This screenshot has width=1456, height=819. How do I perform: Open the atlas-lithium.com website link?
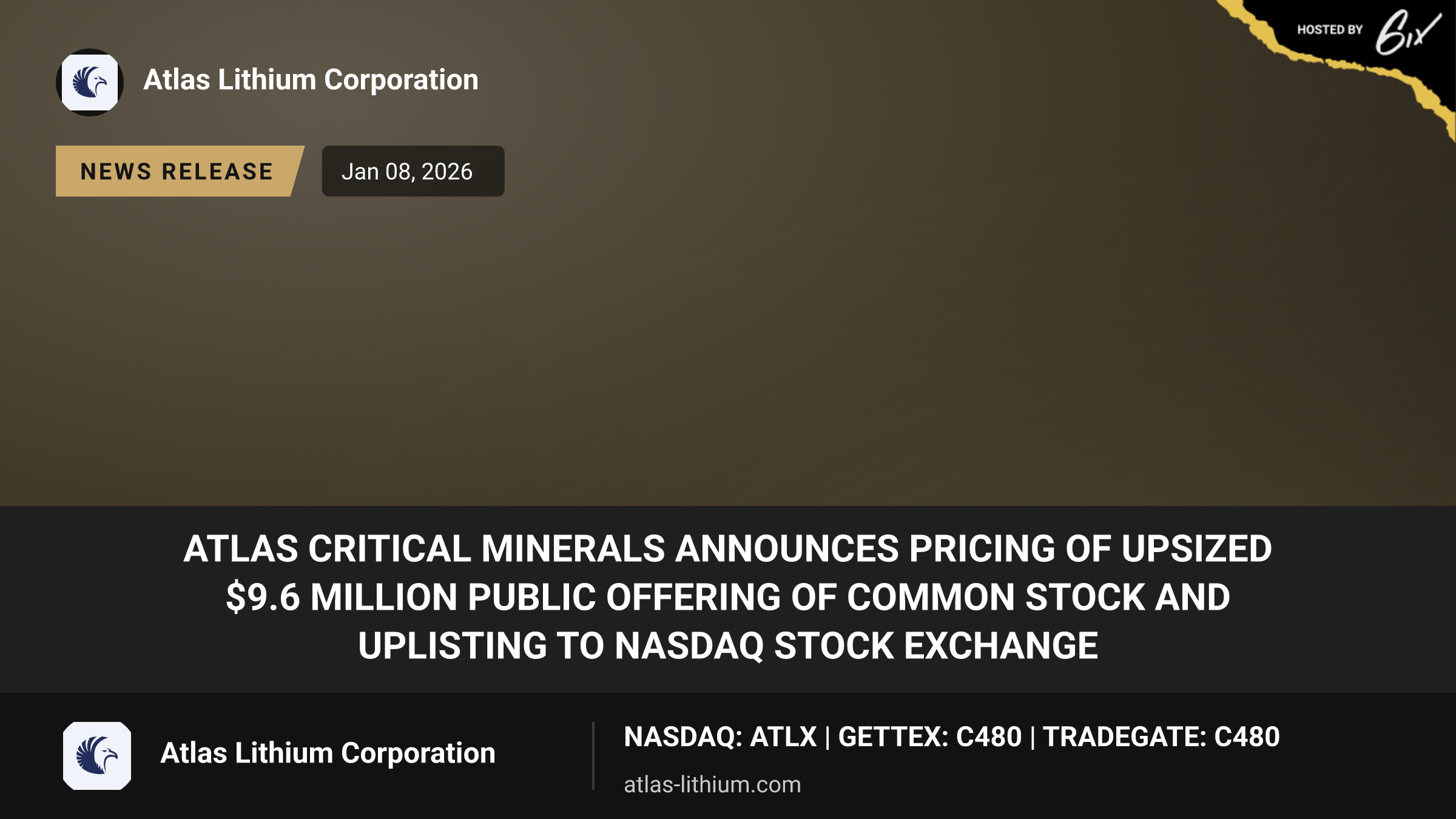tap(712, 784)
